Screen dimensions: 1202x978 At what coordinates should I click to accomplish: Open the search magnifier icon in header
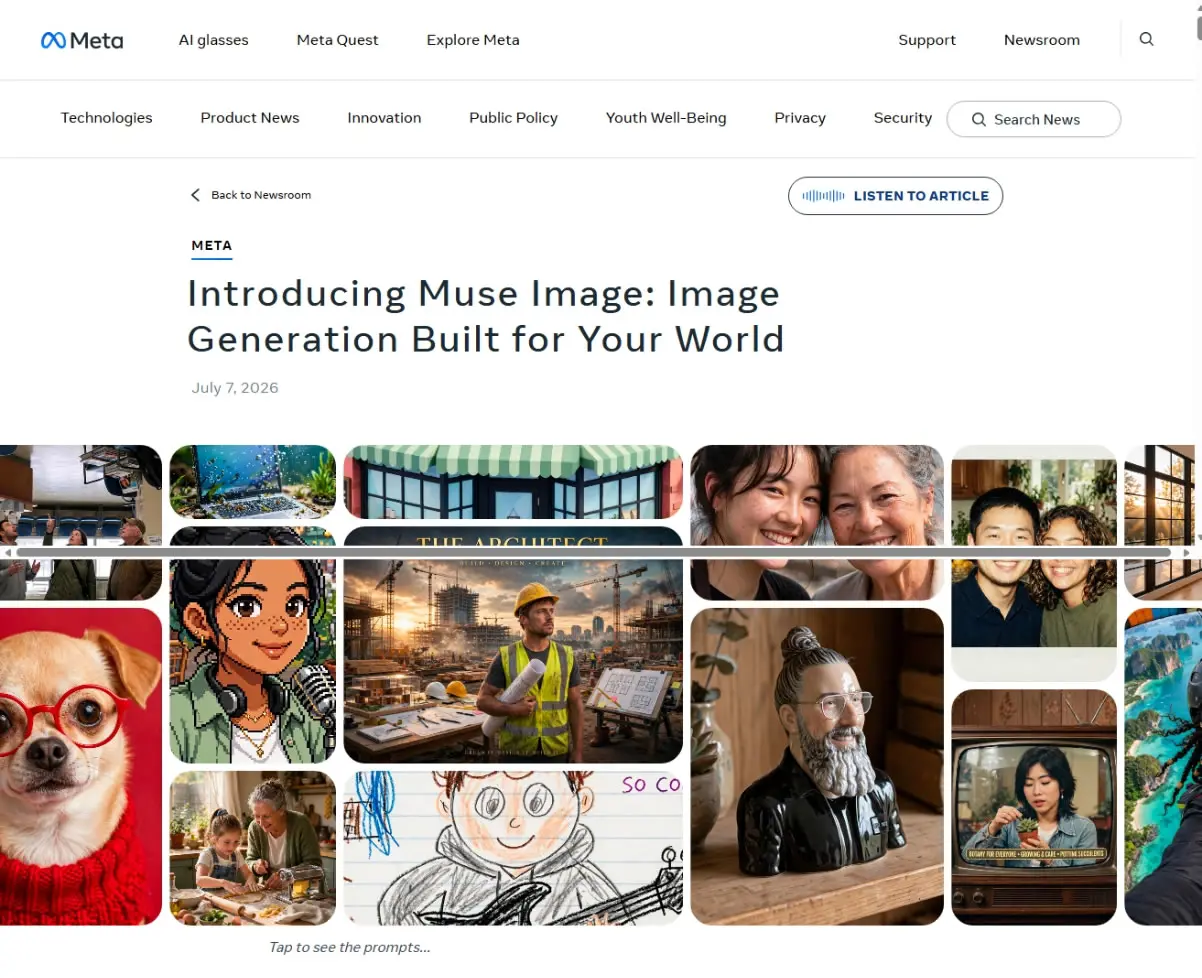coord(1147,40)
